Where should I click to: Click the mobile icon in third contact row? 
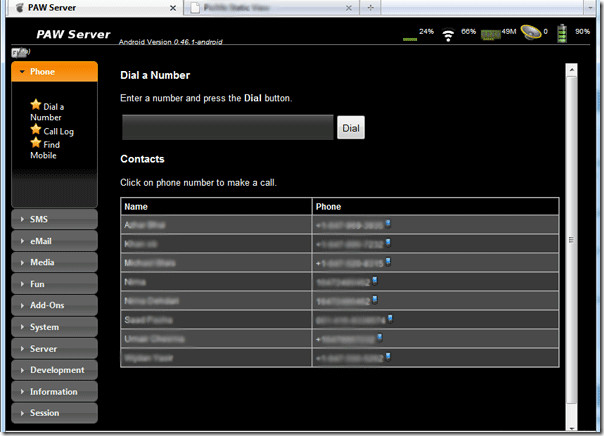coord(388,262)
